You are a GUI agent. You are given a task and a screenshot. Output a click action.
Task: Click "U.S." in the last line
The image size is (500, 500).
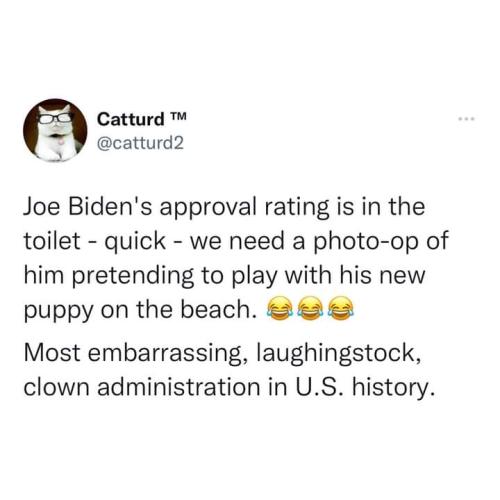[320, 387]
